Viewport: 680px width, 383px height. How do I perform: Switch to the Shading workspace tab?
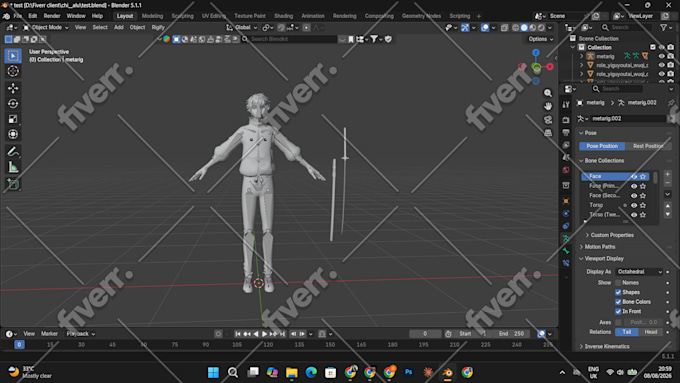click(283, 16)
